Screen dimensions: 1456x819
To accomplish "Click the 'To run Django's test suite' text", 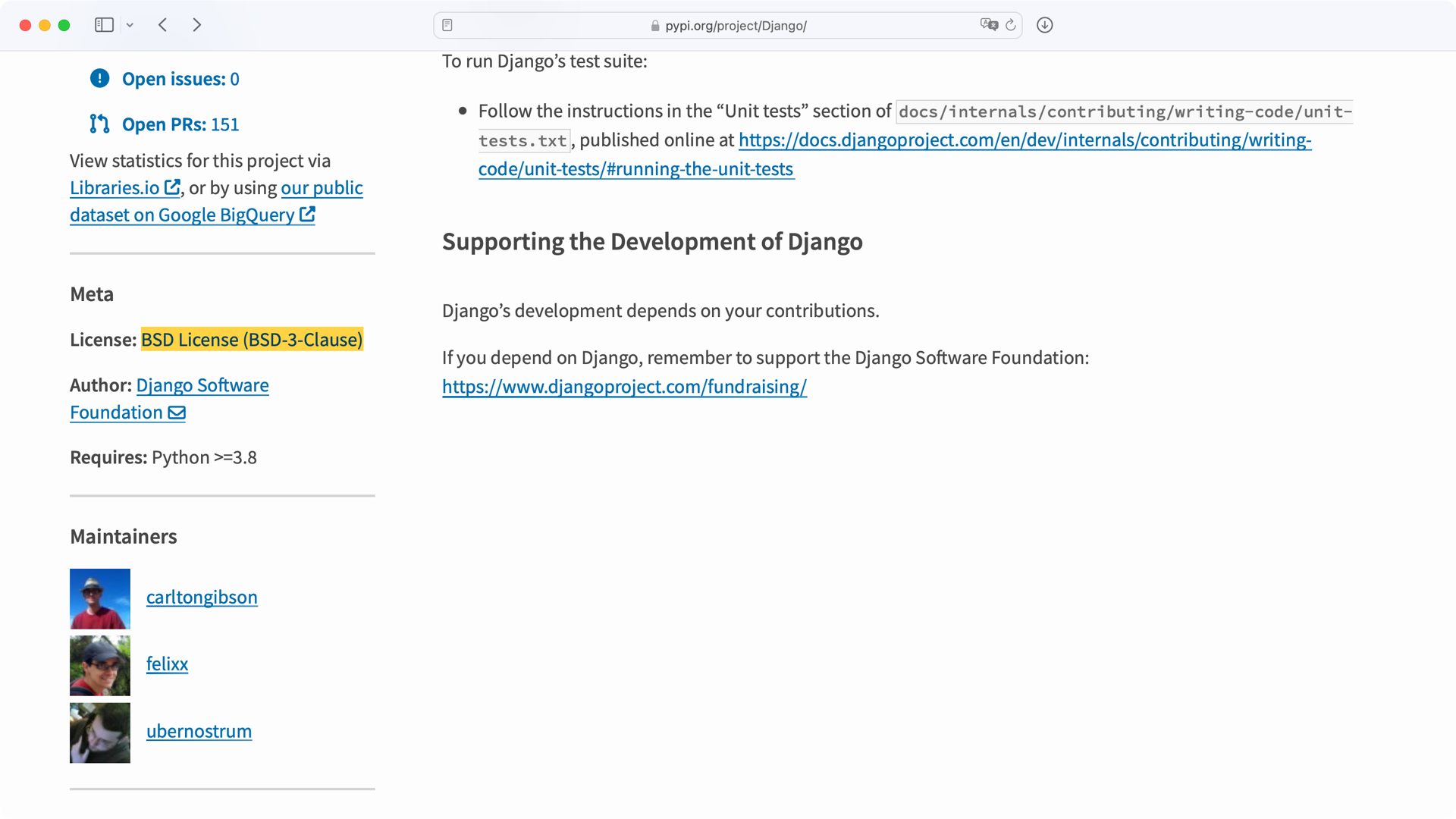I will tap(544, 61).
